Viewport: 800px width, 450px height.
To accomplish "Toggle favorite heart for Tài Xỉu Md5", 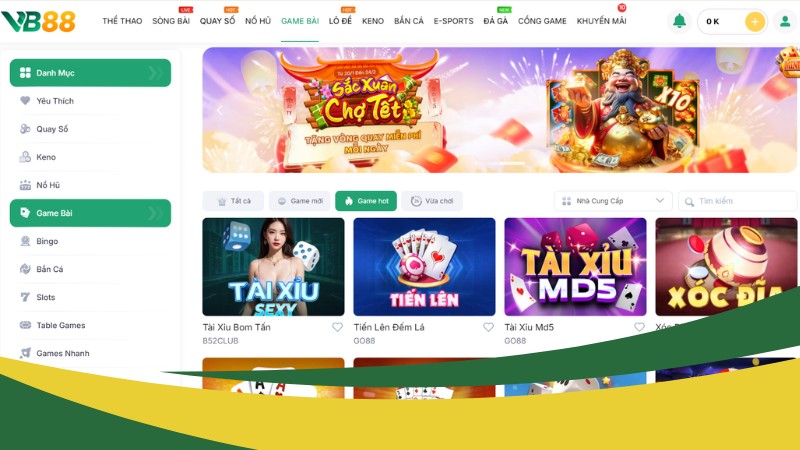I will pos(639,327).
